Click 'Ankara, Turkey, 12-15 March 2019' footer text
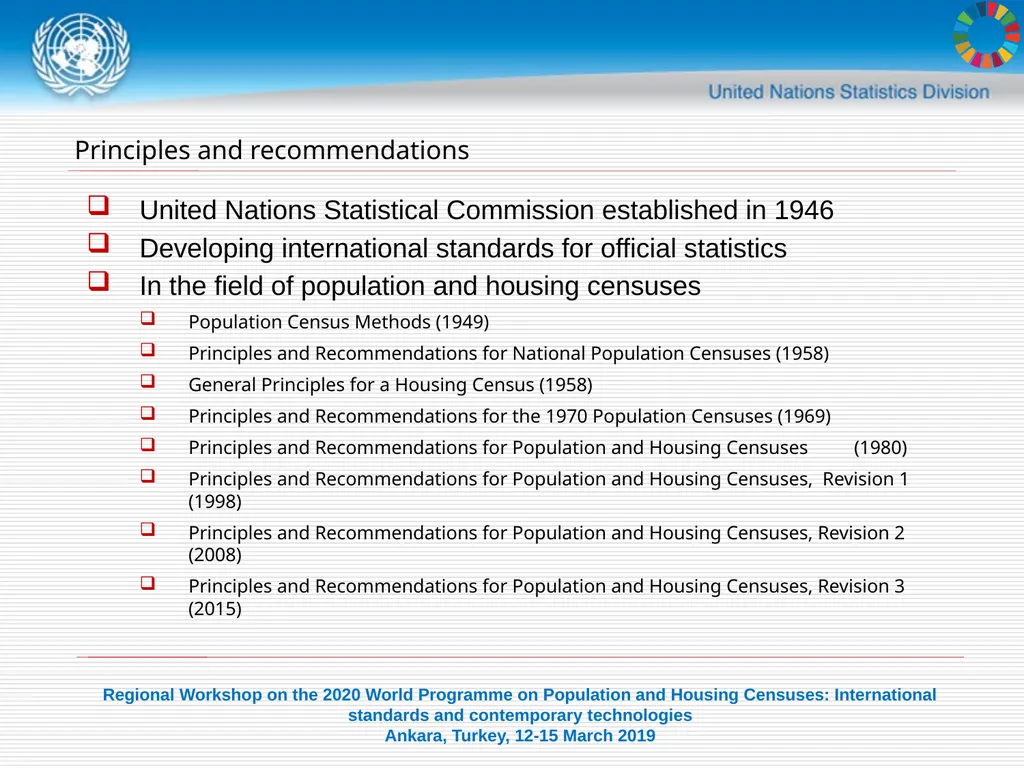This screenshot has height=768, width=1024. [x=520, y=735]
